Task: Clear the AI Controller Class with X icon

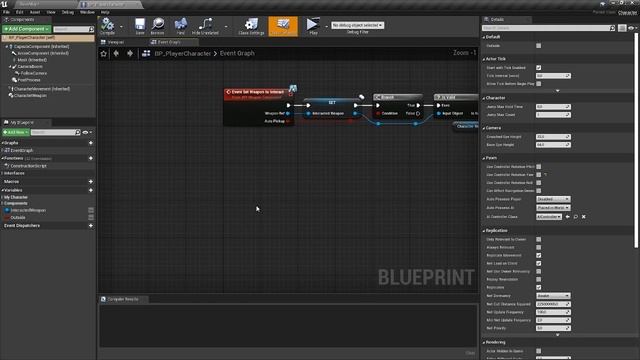Action: click(x=584, y=217)
